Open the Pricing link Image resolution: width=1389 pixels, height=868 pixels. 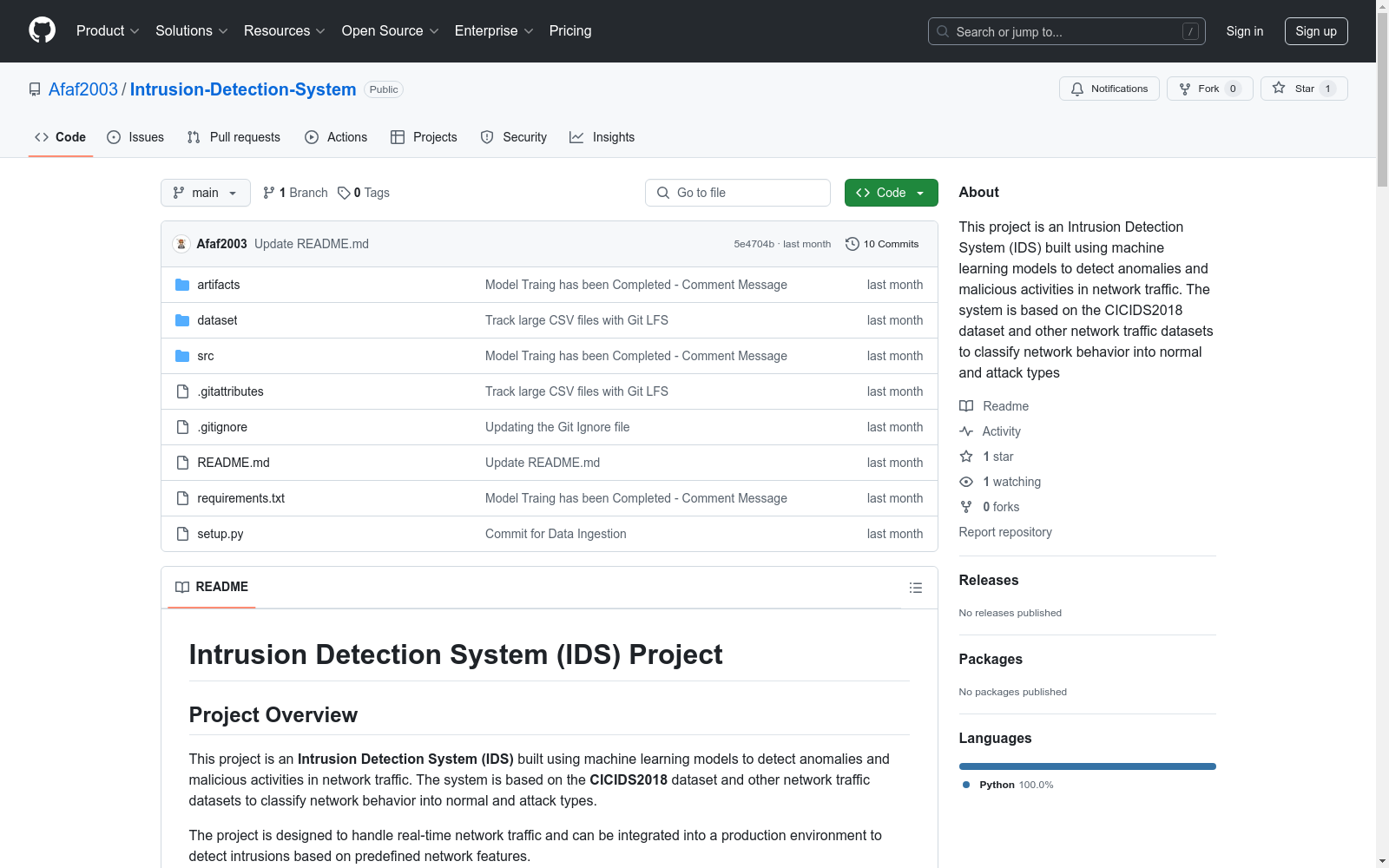(570, 30)
